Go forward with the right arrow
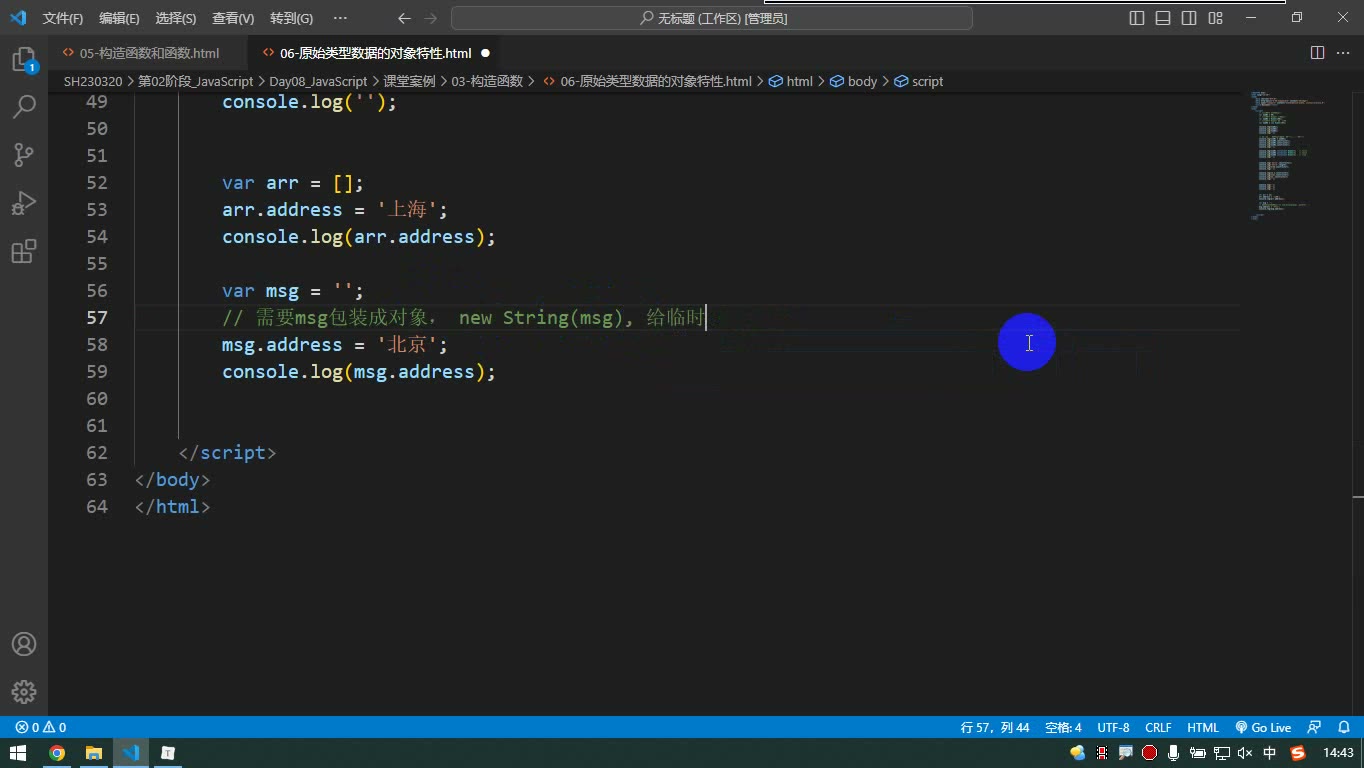 click(430, 18)
